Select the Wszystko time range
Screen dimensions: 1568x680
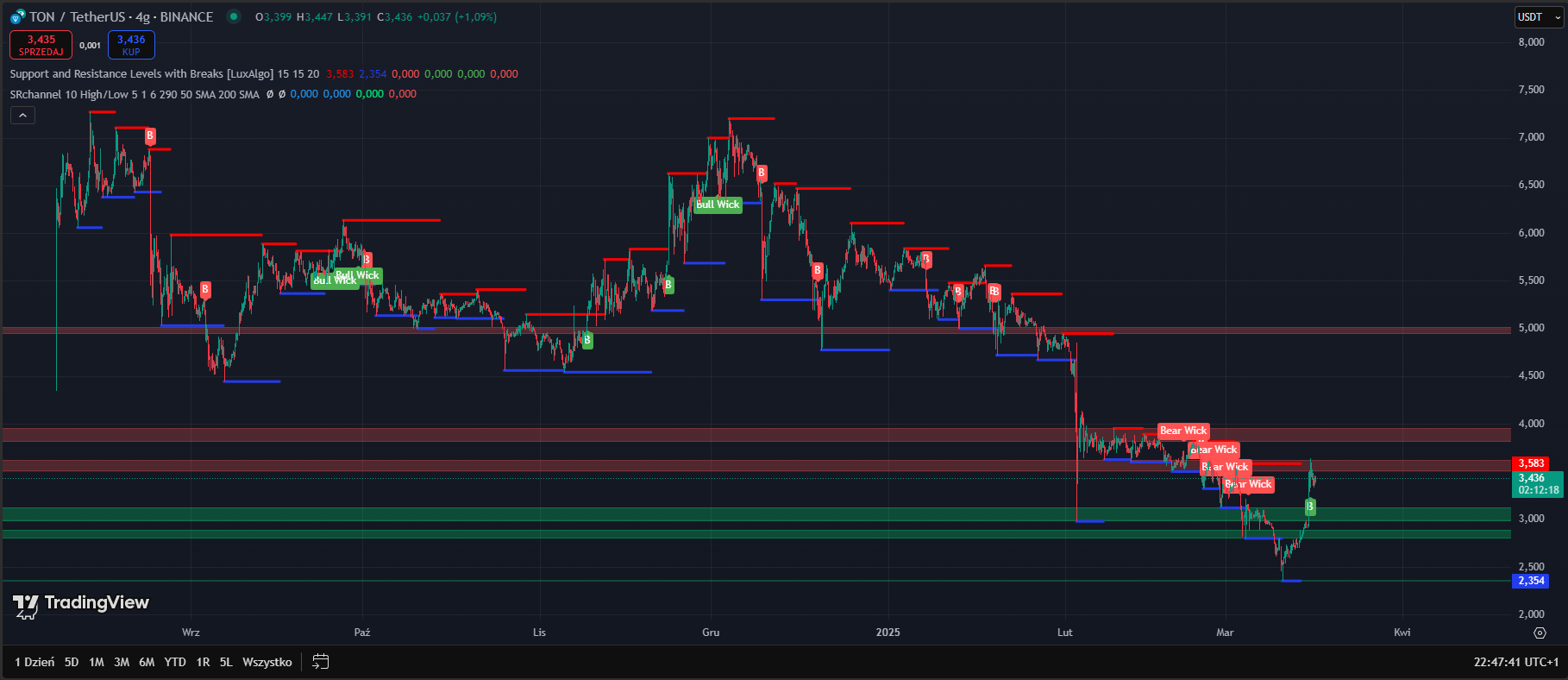[267, 662]
